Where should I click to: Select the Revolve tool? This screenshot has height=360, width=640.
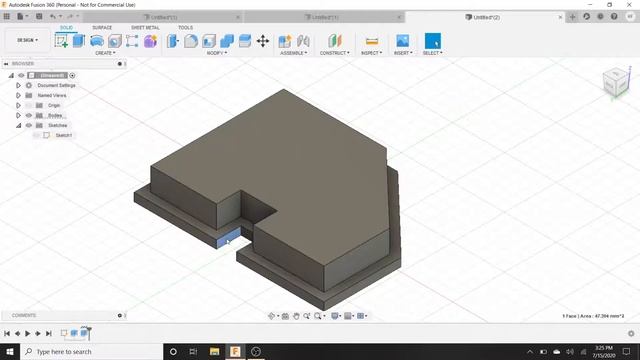click(97, 41)
